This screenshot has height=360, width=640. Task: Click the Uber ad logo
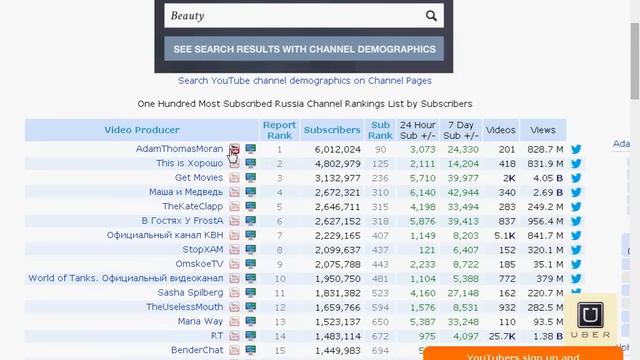pyautogui.click(x=590, y=320)
